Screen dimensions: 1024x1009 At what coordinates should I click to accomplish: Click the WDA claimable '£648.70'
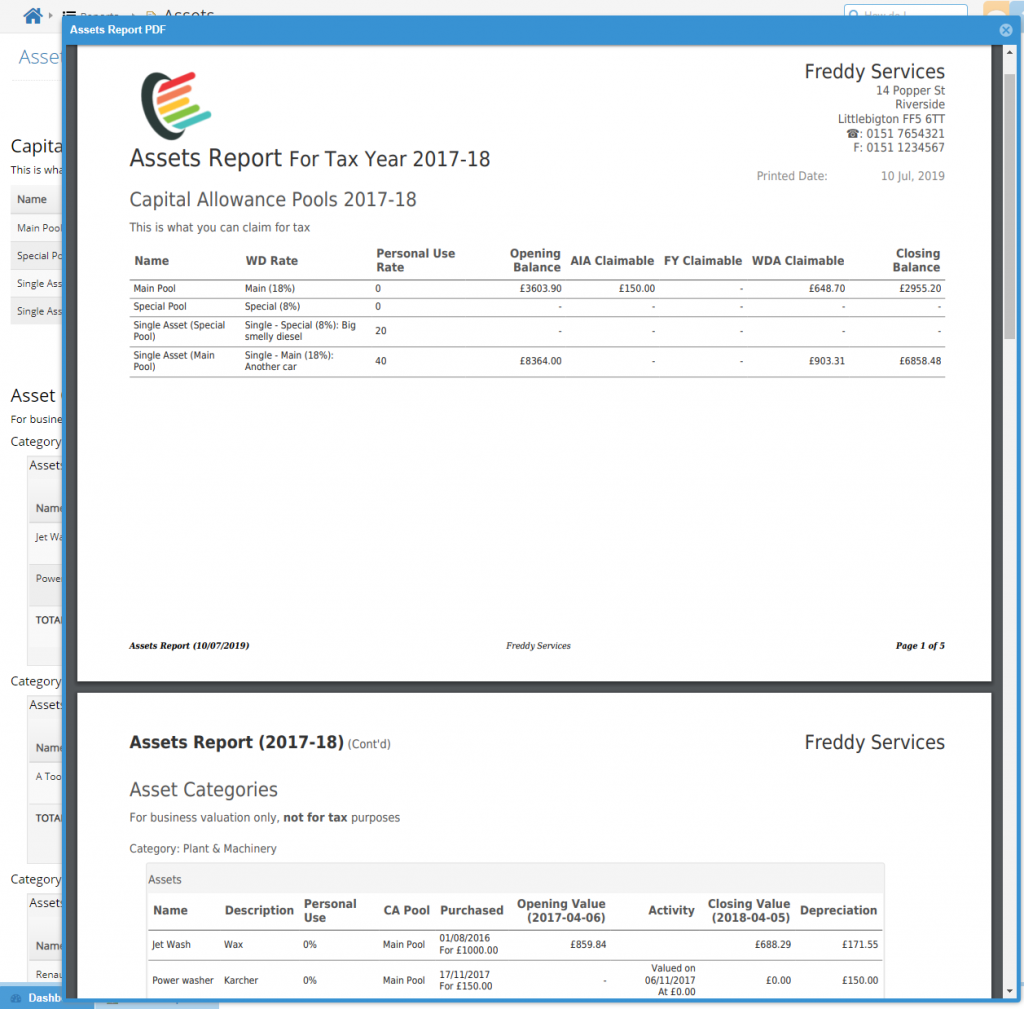[827, 289]
